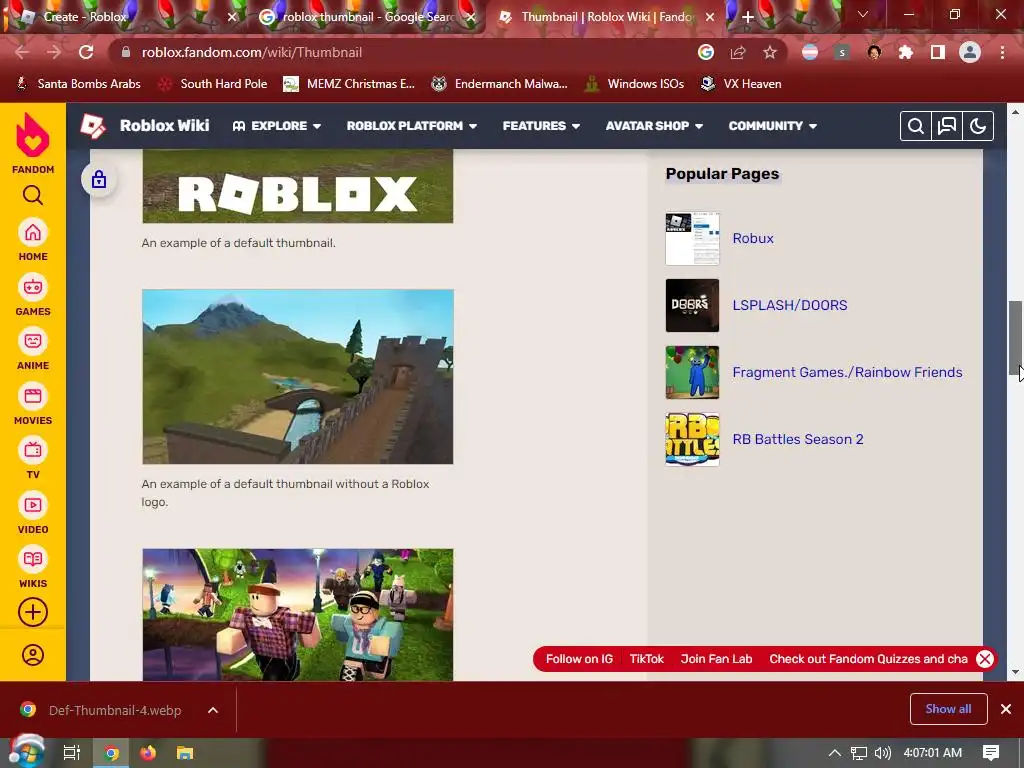Click the TikTok button
The height and width of the screenshot is (768, 1024).
[647, 659]
